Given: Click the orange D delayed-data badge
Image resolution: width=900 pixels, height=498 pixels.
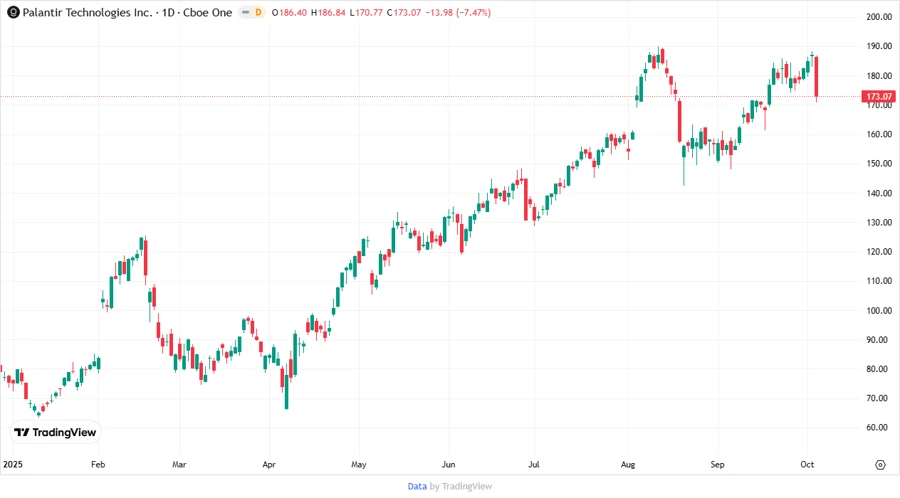Looking at the screenshot, I should (x=259, y=12).
